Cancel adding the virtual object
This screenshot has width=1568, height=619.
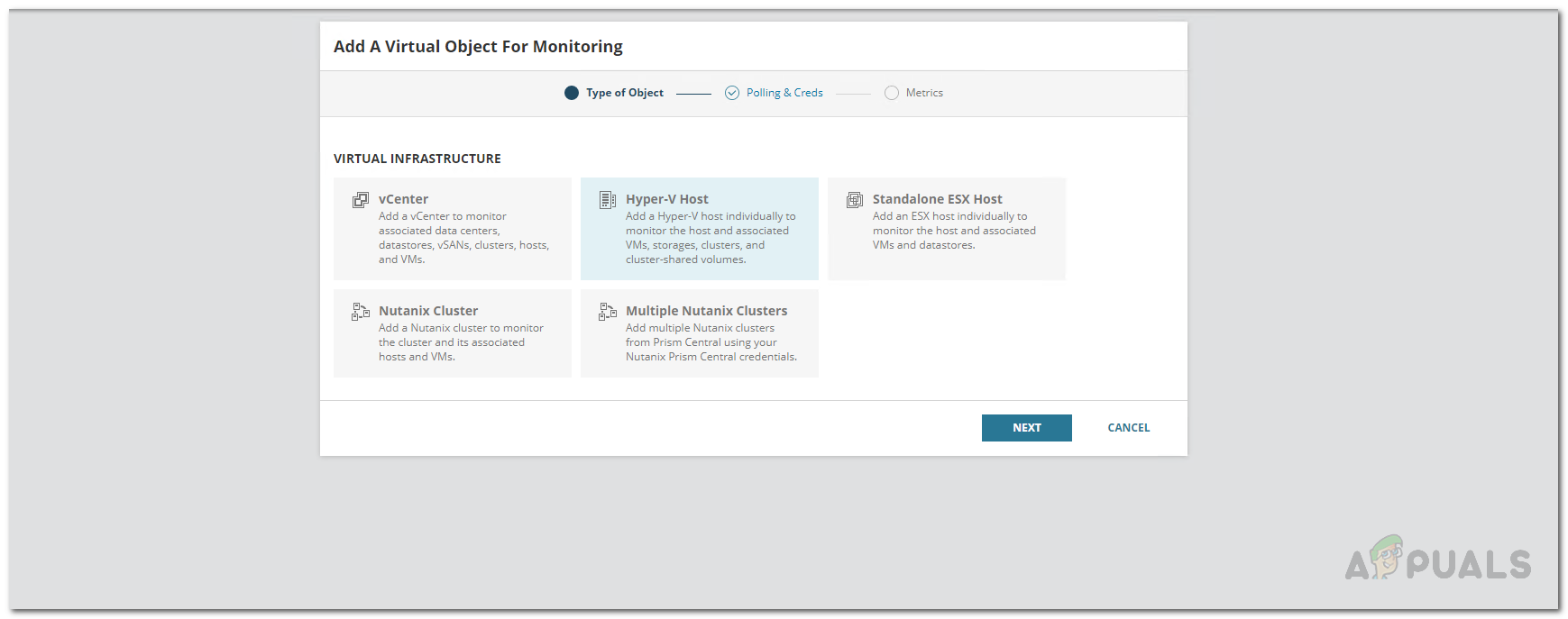tap(1128, 428)
